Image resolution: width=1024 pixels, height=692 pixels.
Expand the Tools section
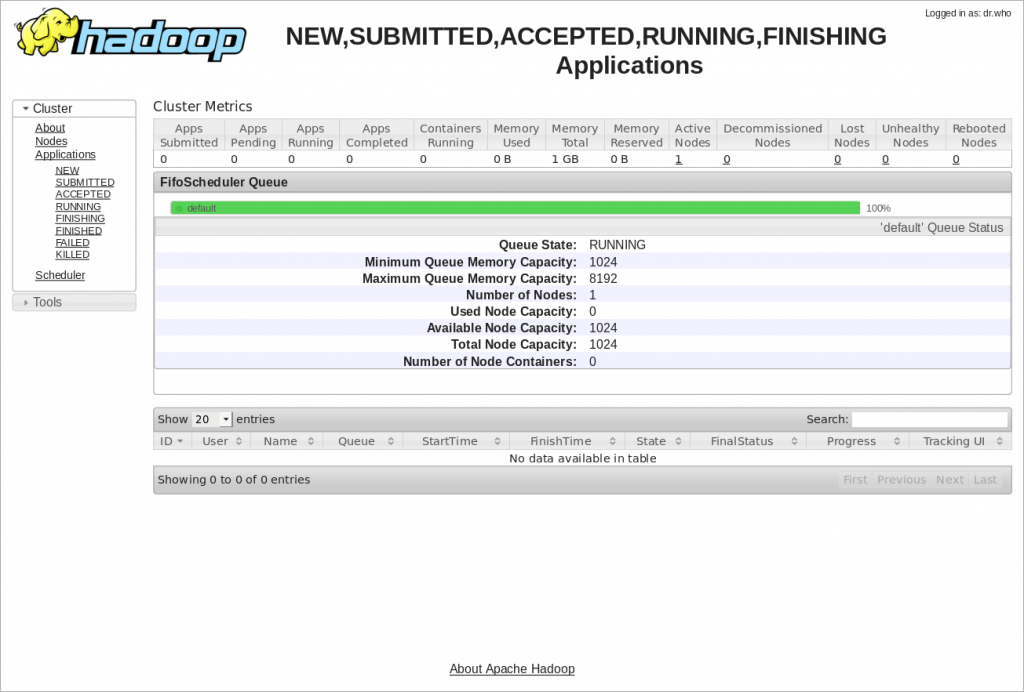click(74, 302)
